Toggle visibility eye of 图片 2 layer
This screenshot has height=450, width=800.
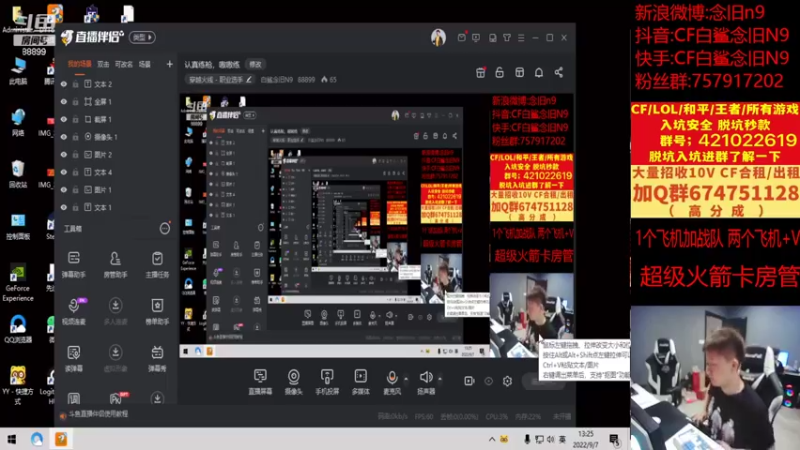coord(64,154)
